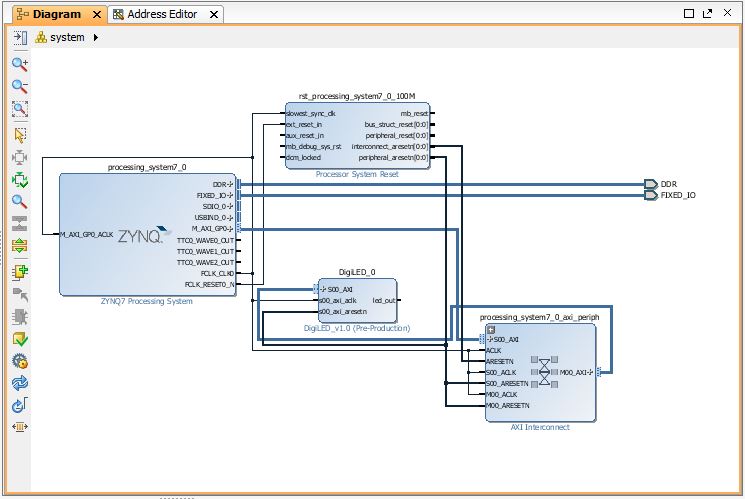The height and width of the screenshot is (499, 745).
Task: Click the blue Regenerate Layout arrows icon
Action: (19, 384)
